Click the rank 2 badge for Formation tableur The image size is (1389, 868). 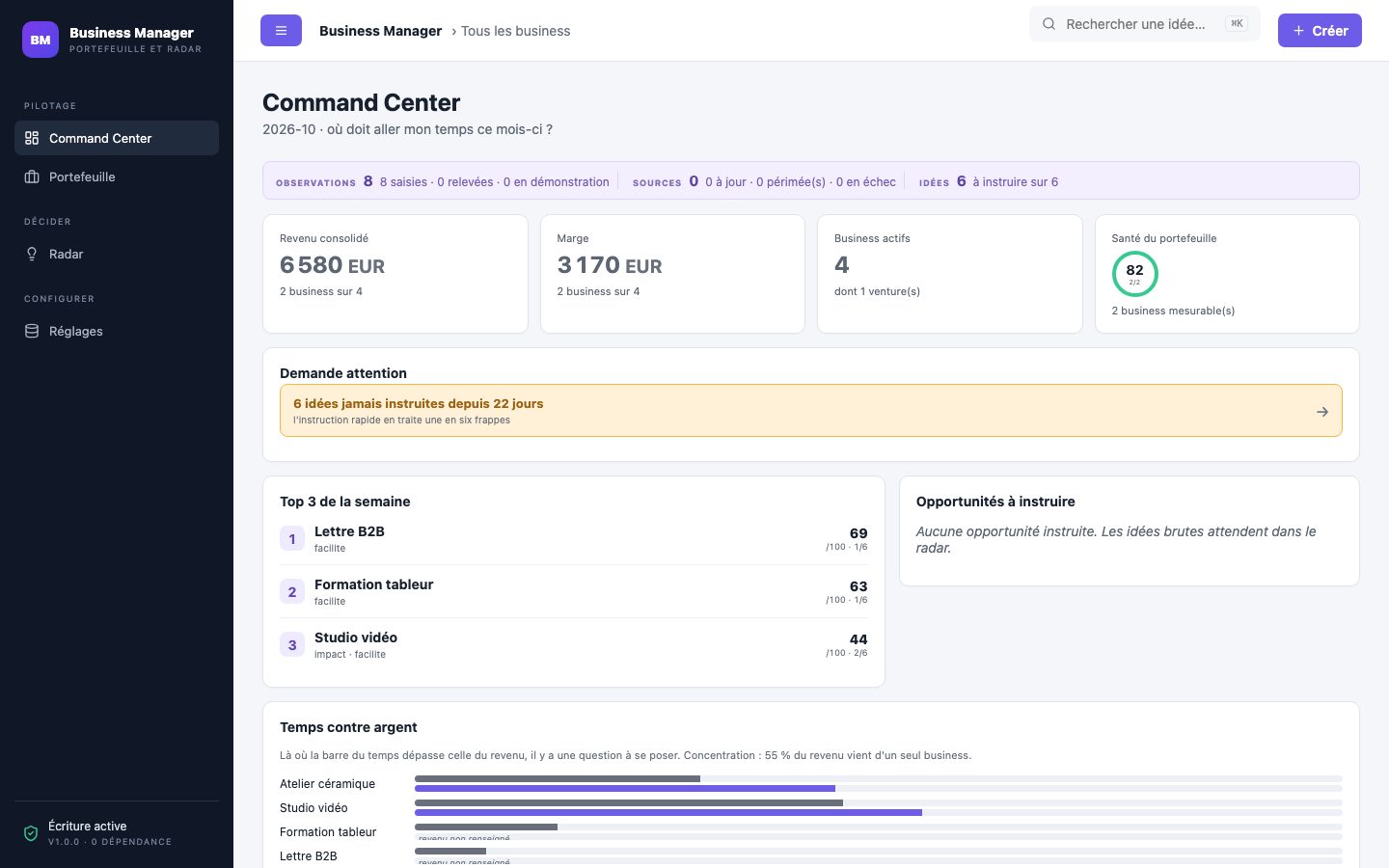292,592
